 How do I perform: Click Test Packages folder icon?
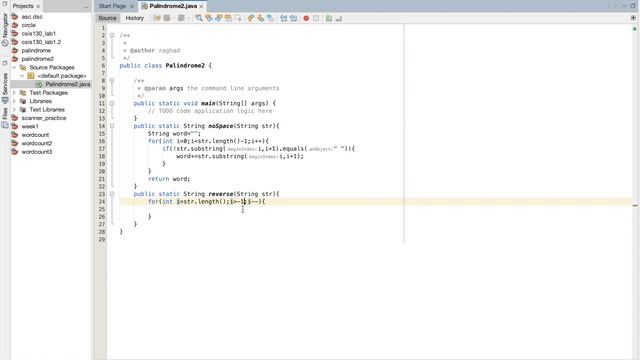point(23,93)
